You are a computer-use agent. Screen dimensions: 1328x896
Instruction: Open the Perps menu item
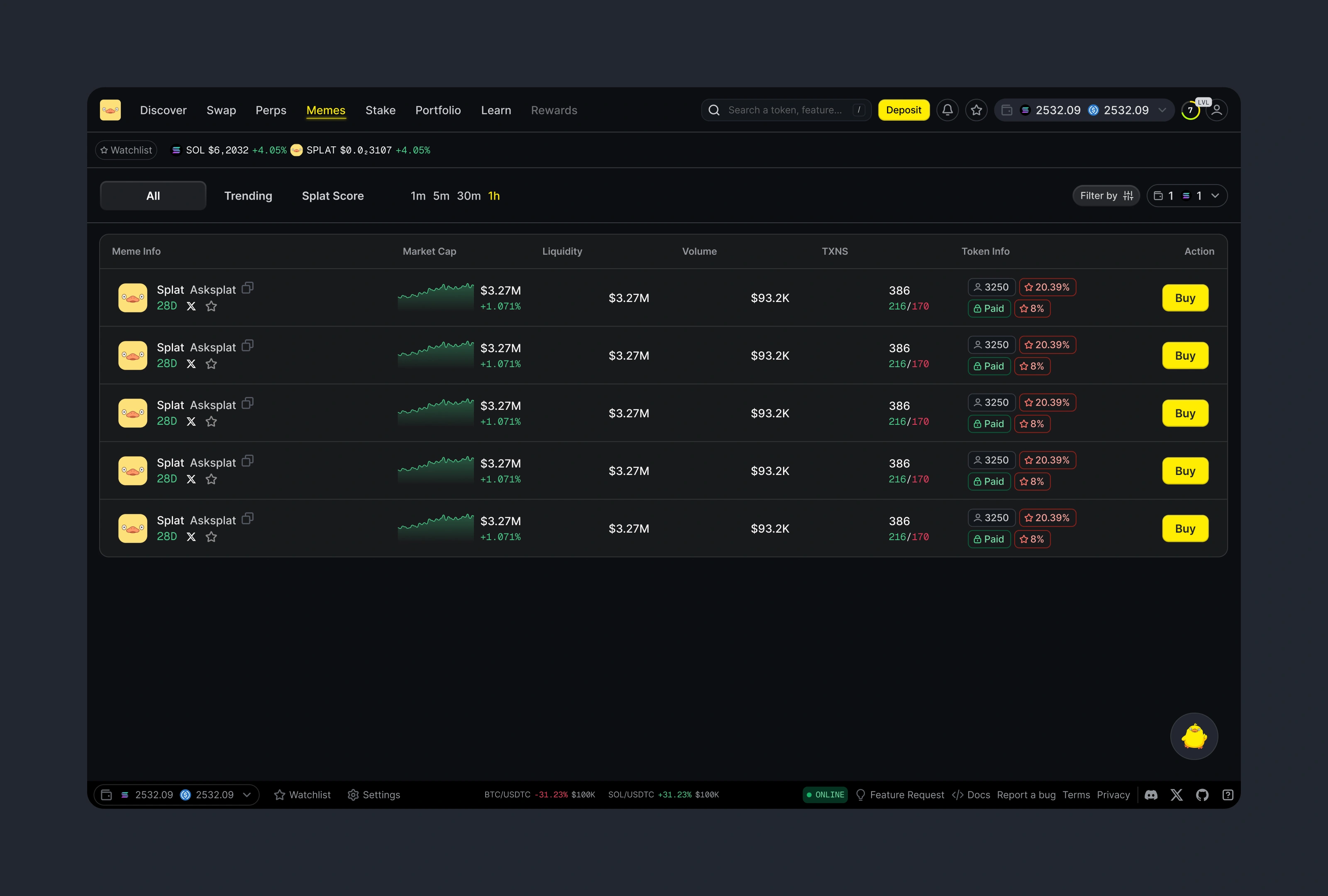click(271, 110)
